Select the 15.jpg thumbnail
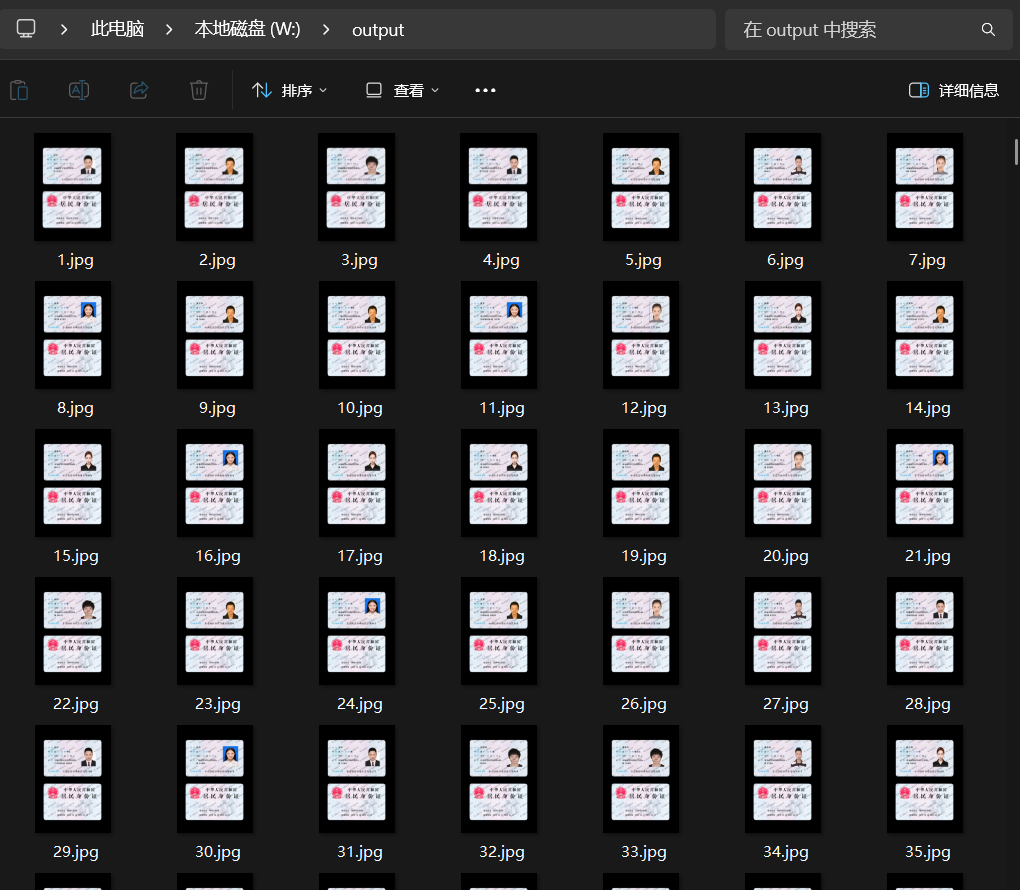The image size is (1020, 890). tap(72, 483)
